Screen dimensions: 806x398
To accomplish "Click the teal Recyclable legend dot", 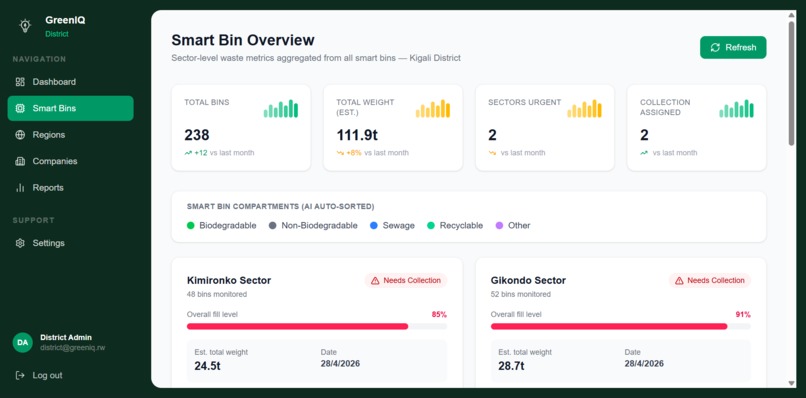I will click(x=431, y=225).
